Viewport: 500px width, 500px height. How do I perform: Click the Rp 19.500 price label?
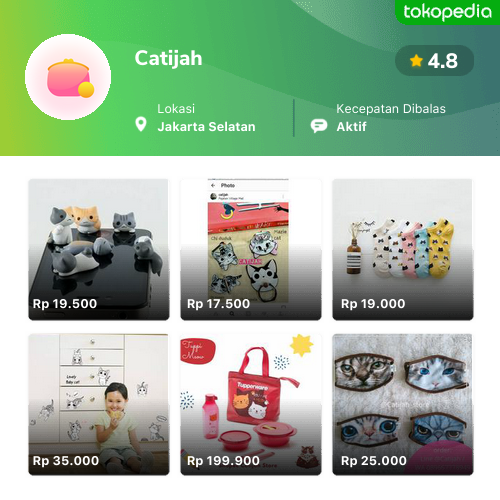65,304
